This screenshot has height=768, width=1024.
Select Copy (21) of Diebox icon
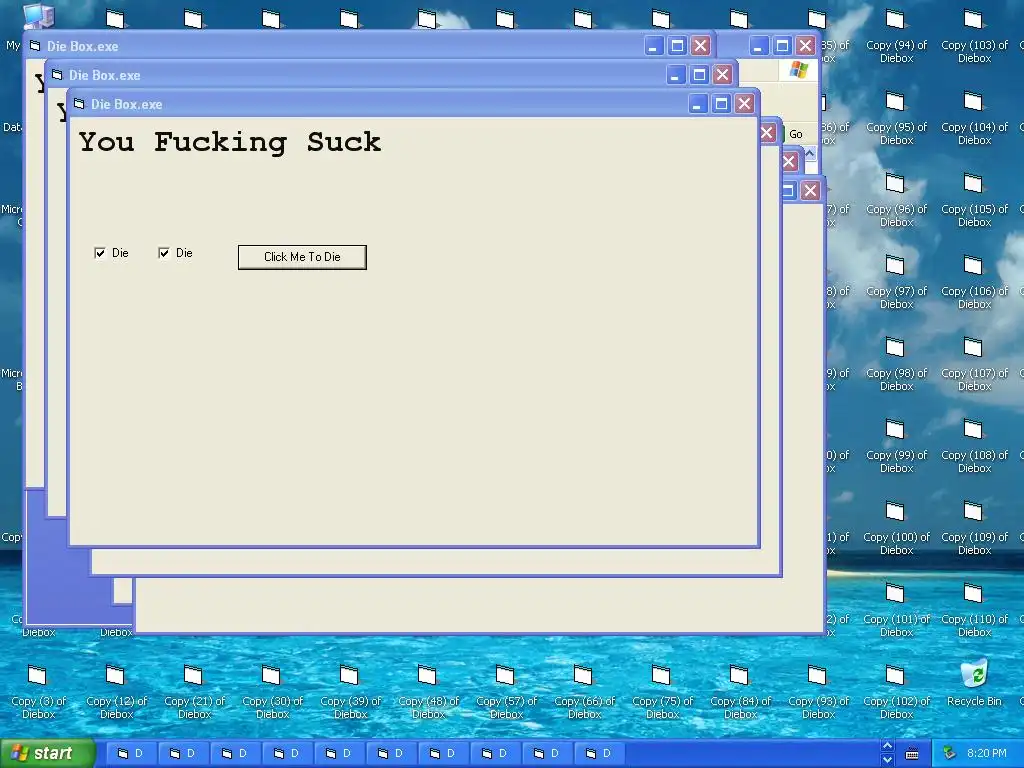(194, 694)
